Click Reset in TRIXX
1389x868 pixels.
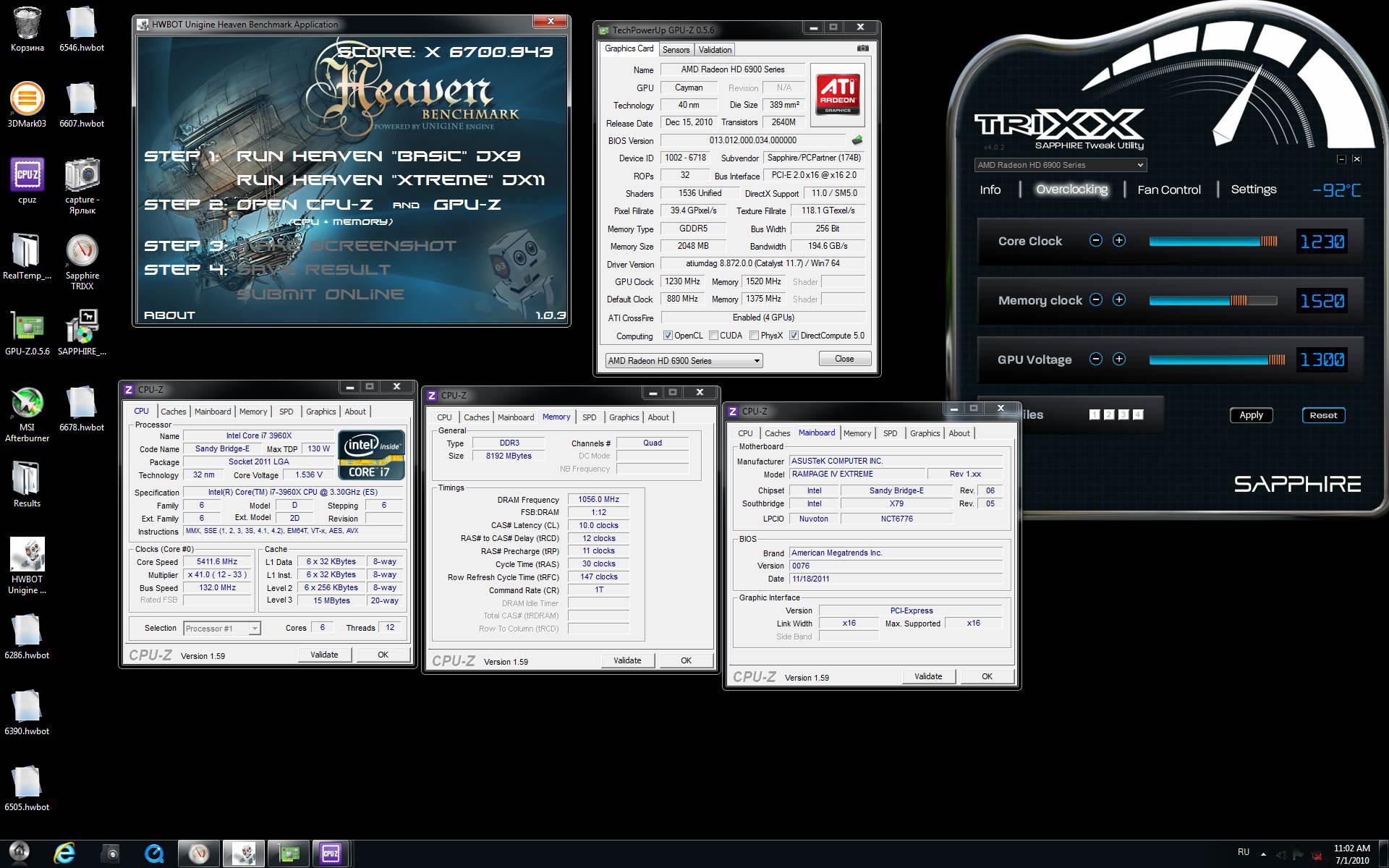(x=1323, y=415)
